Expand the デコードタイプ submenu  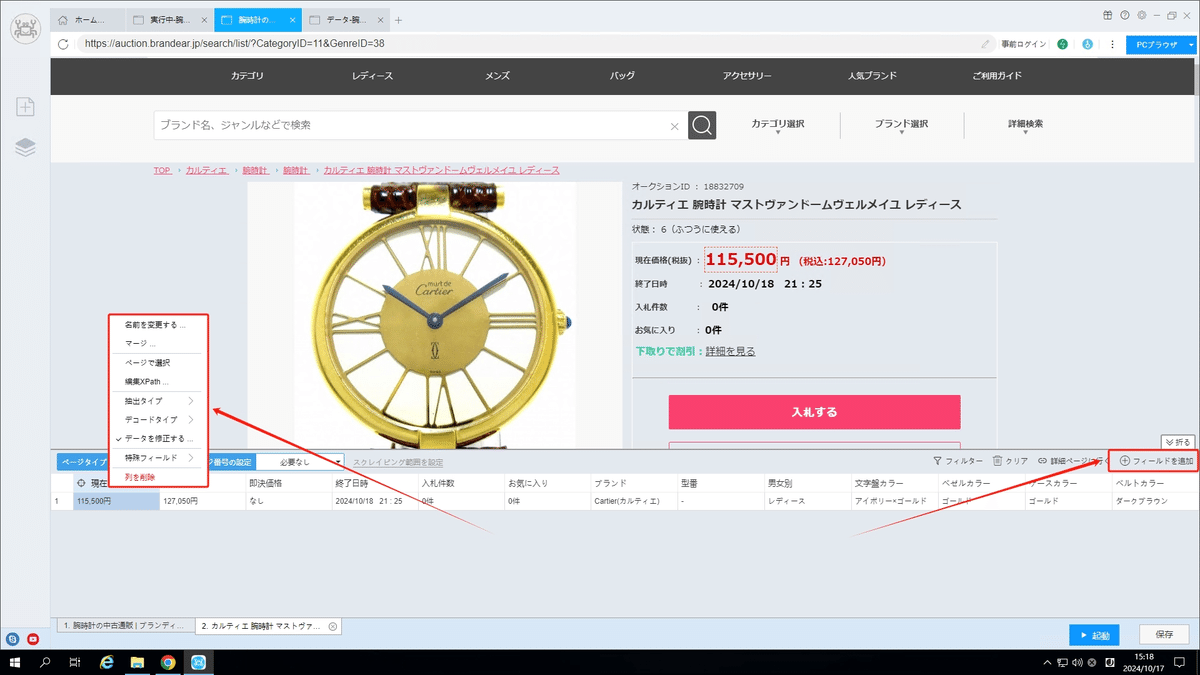point(158,420)
